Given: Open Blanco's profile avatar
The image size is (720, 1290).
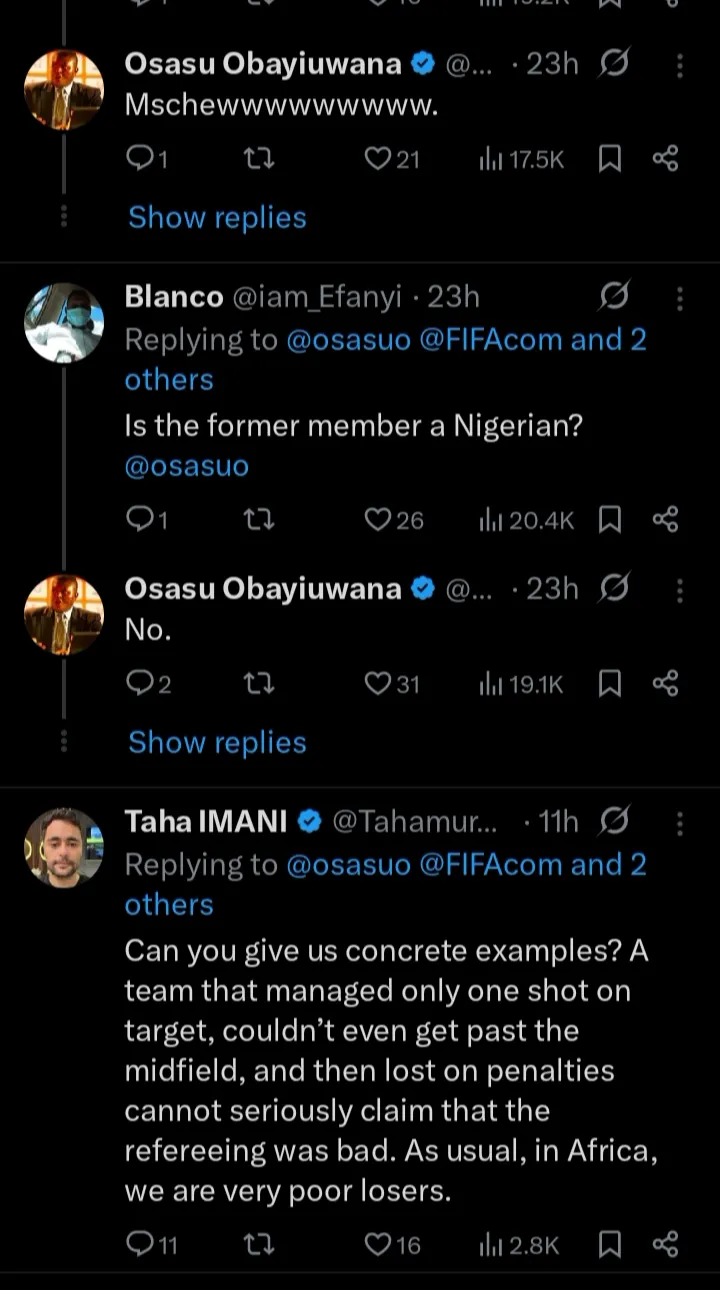Looking at the screenshot, I should pos(64,322).
